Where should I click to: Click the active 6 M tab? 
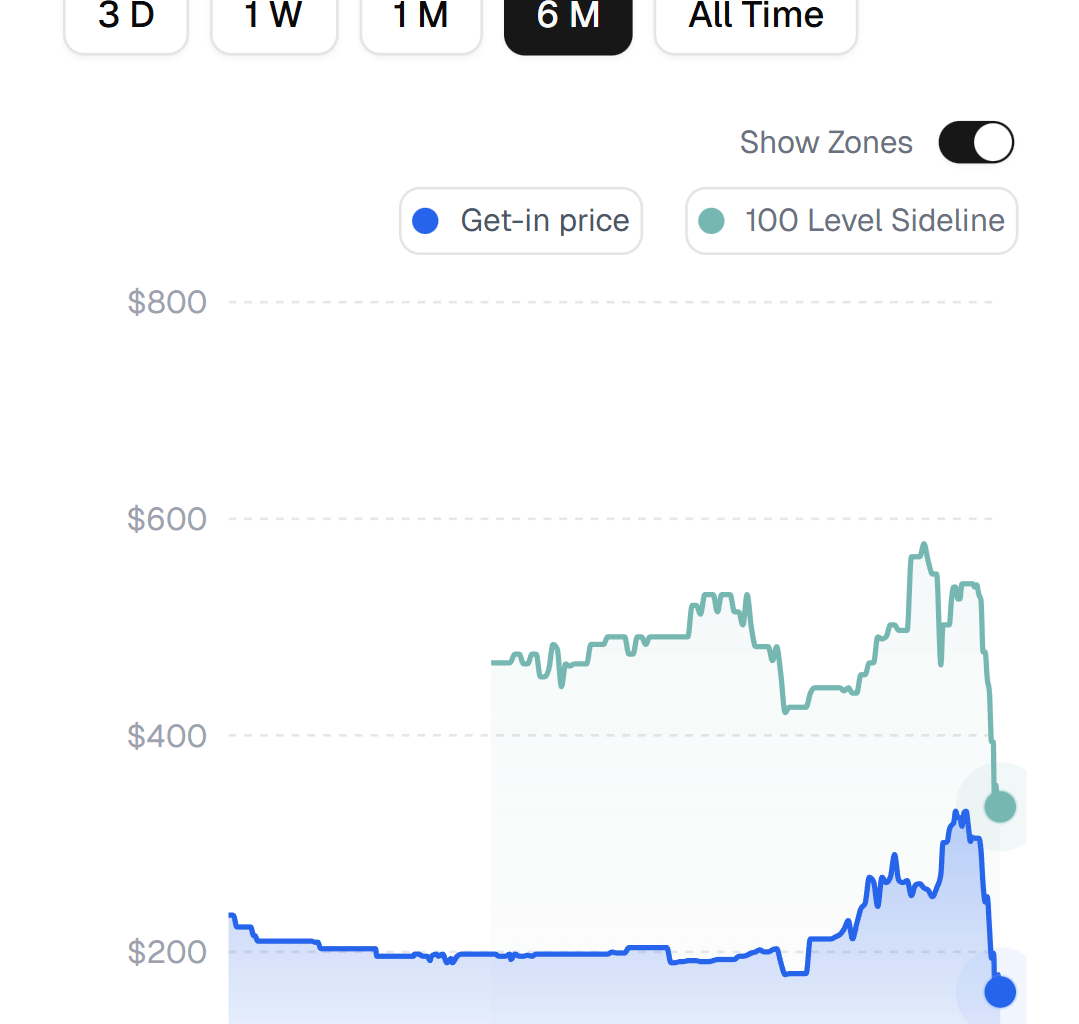click(x=568, y=18)
